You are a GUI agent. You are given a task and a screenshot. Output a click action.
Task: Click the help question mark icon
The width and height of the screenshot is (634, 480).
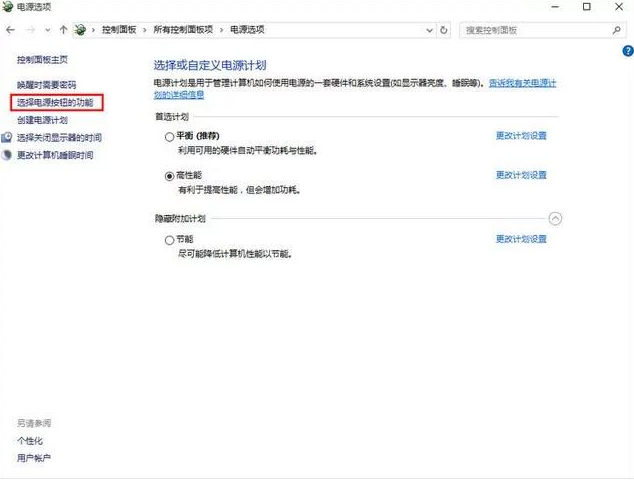click(x=627, y=49)
